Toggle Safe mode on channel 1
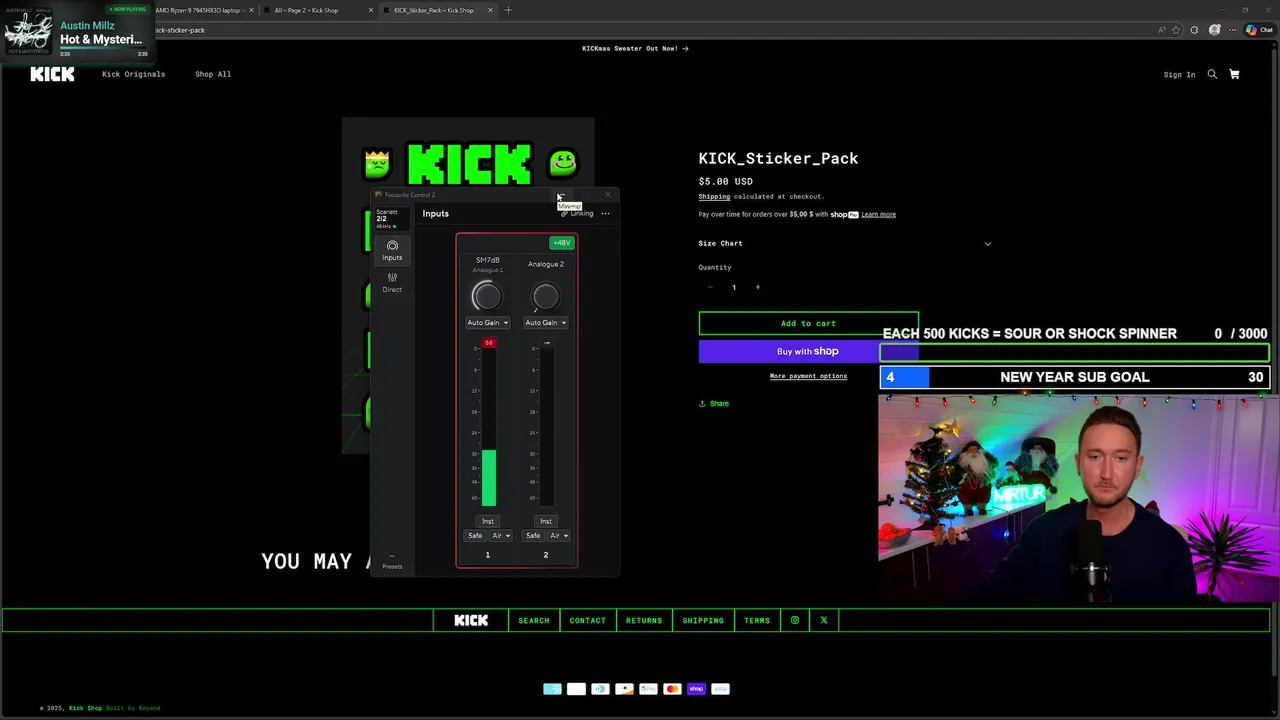The image size is (1280, 720). (x=475, y=536)
